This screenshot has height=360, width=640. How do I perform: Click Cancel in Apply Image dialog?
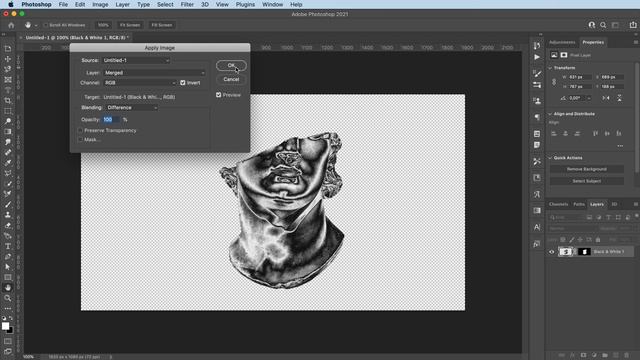(231, 79)
